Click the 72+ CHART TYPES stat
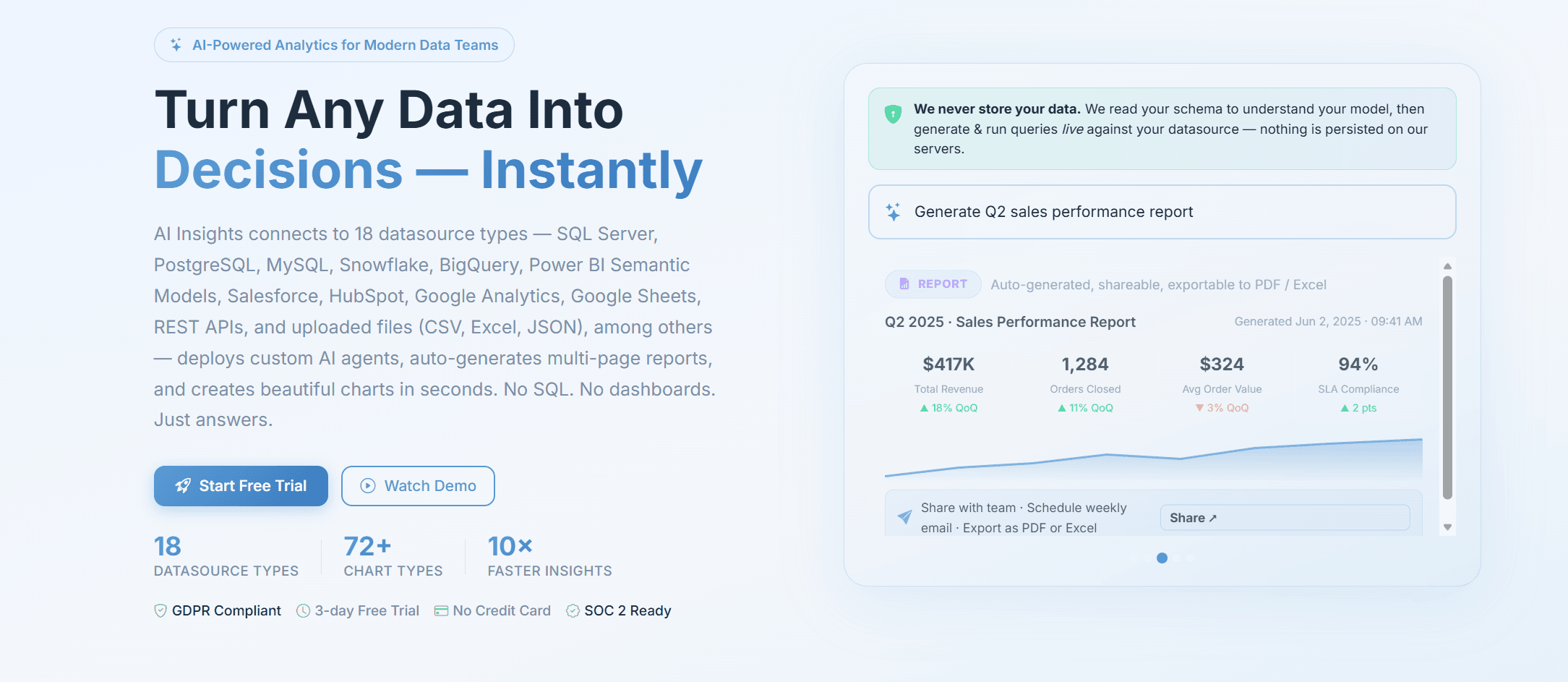 click(x=393, y=556)
